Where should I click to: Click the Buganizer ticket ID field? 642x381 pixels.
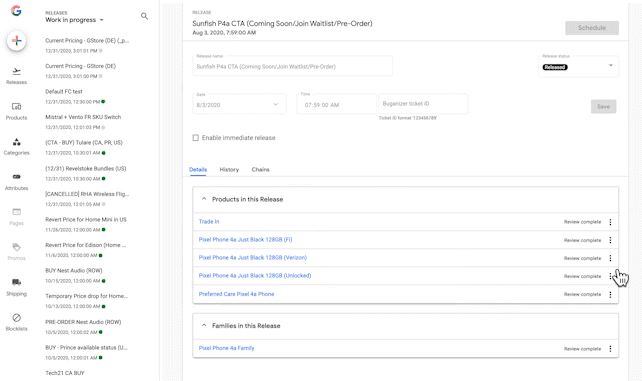pos(423,104)
